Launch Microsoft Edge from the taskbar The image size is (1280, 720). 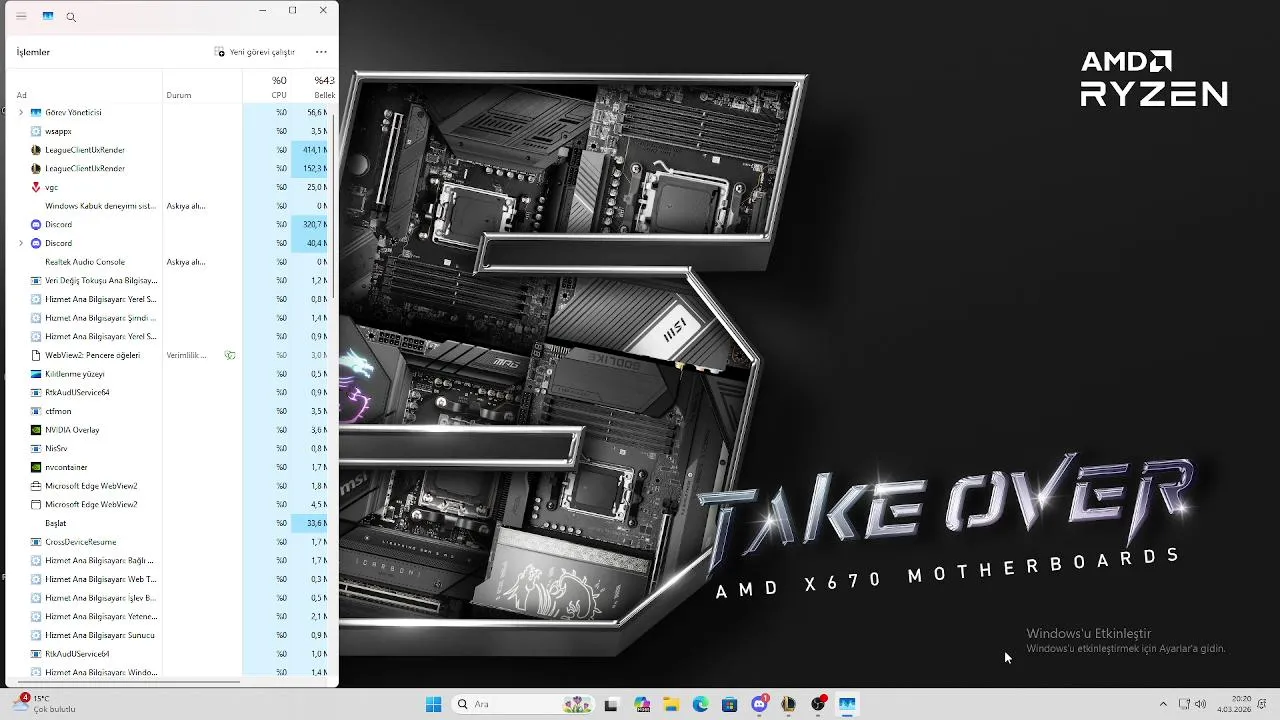700,704
